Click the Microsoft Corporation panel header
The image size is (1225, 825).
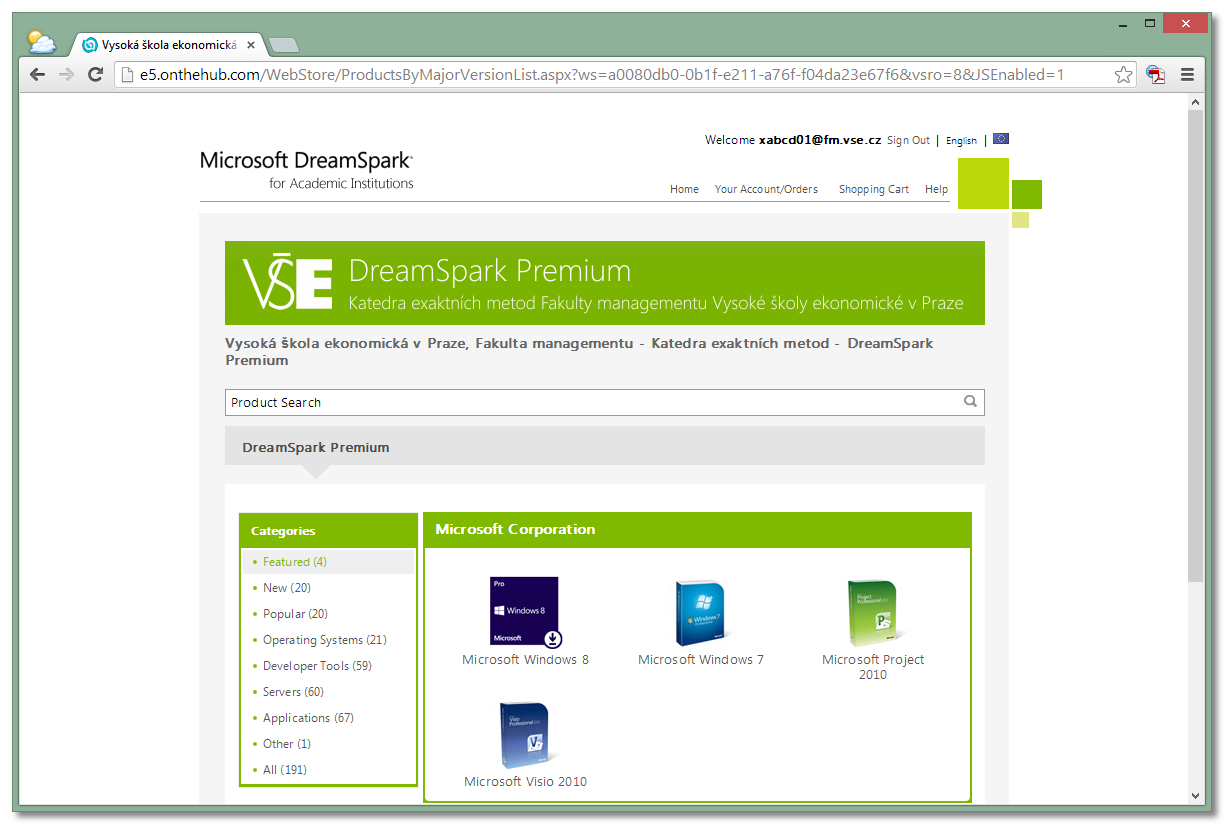pos(697,530)
